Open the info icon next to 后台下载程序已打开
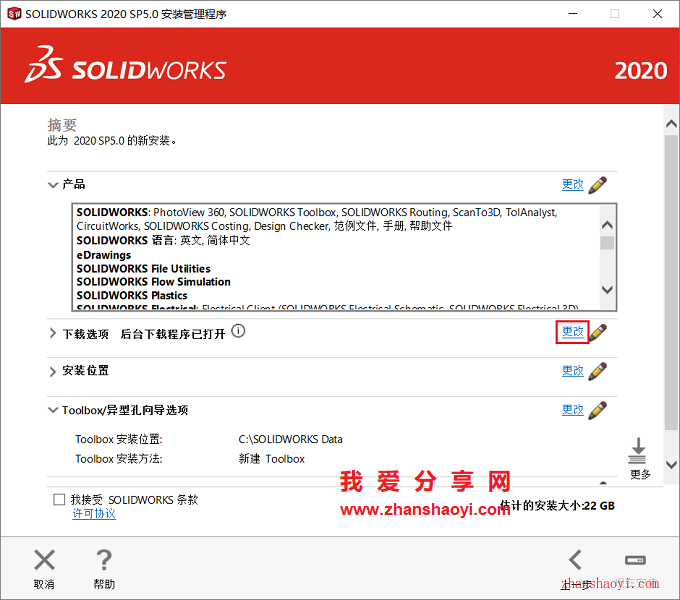This screenshot has width=680, height=600. (x=238, y=331)
